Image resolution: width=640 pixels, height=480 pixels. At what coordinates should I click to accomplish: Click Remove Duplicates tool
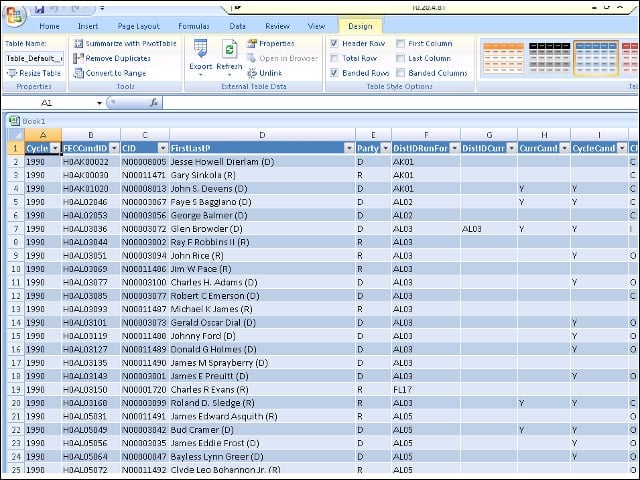tap(112, 58)
